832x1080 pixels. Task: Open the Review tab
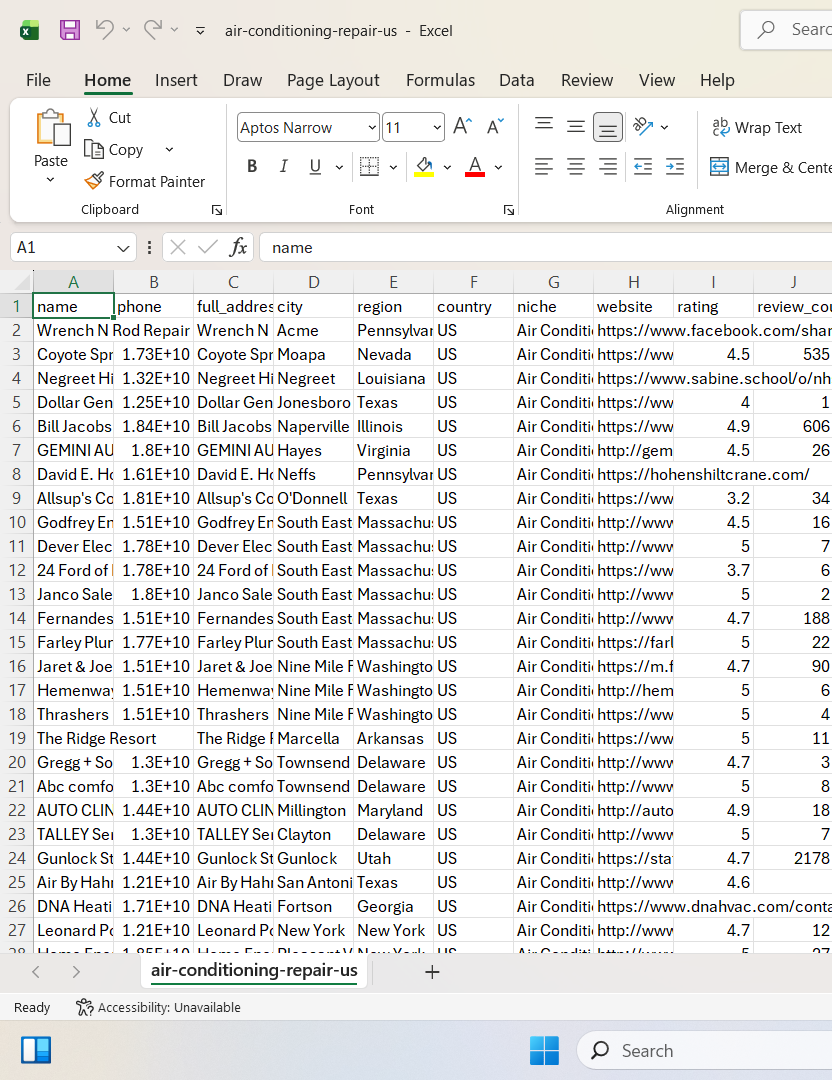coord(587,81)
